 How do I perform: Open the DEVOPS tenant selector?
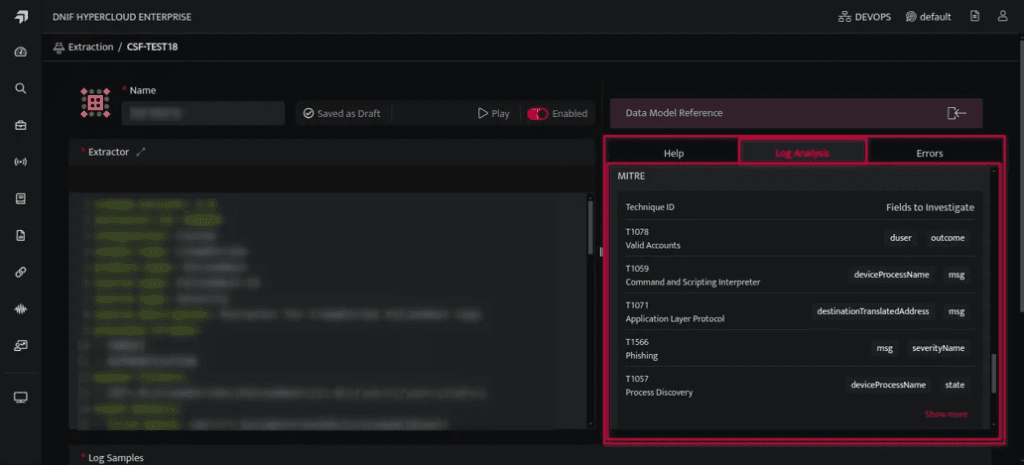(x=865, y=17)
